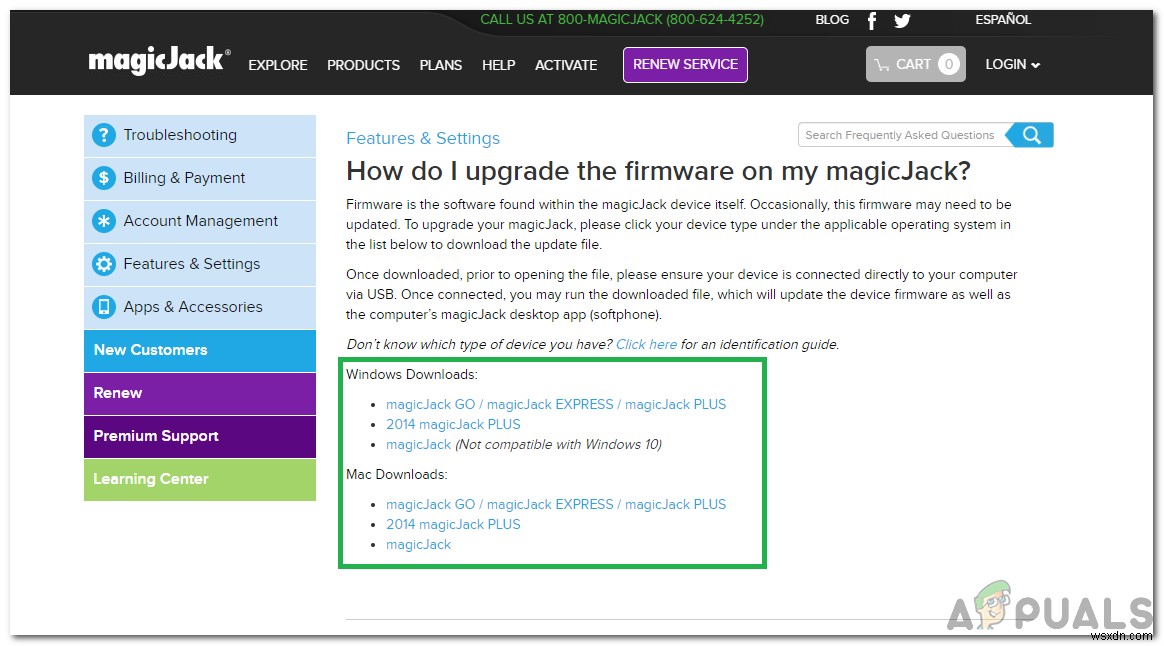This screenshot has width=1164, height=646.
Task: Open the Features & Settings gear icon
Action: click(104, 264)
